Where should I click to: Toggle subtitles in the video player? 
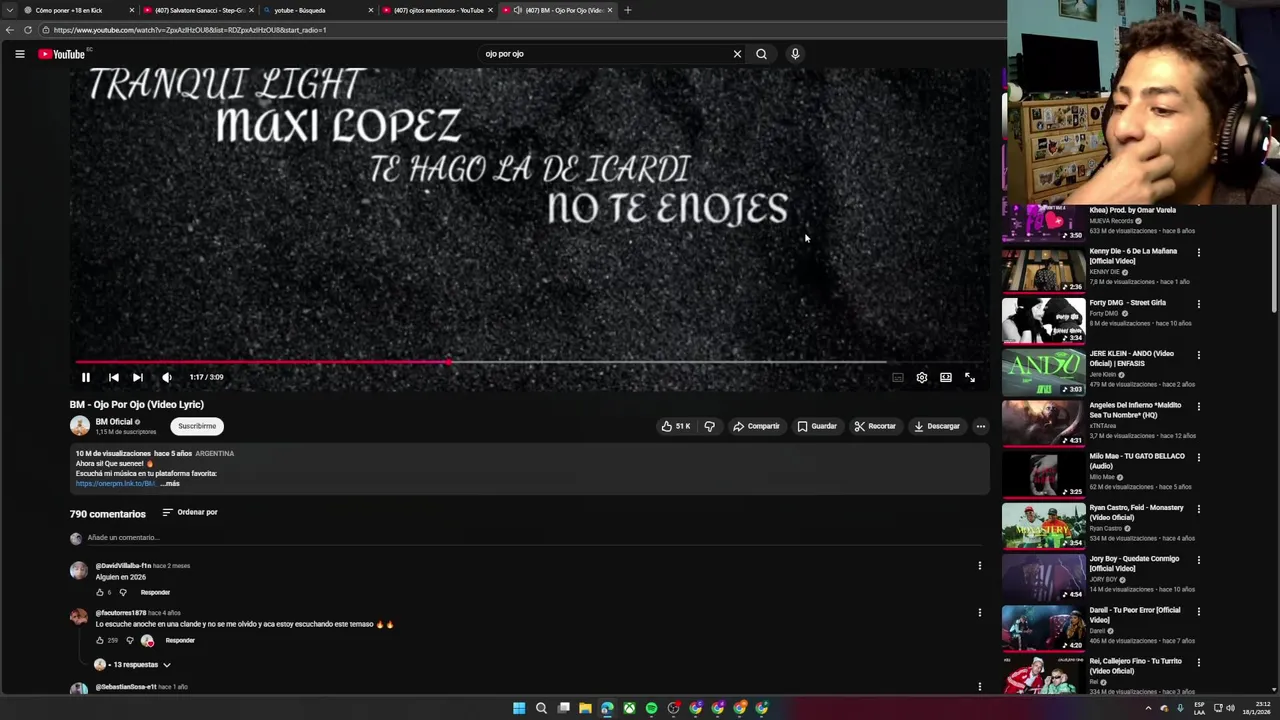898,377
